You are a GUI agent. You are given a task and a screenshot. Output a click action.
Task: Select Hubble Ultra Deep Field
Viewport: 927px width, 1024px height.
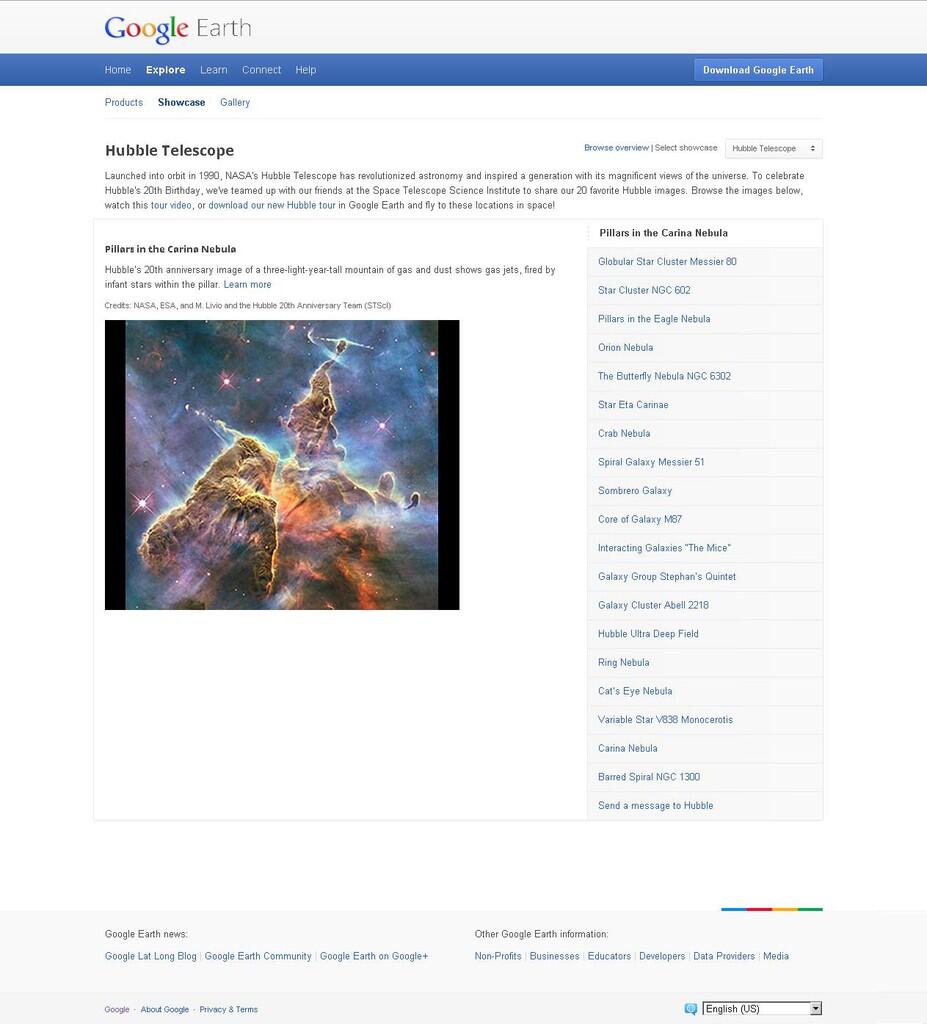705,634
